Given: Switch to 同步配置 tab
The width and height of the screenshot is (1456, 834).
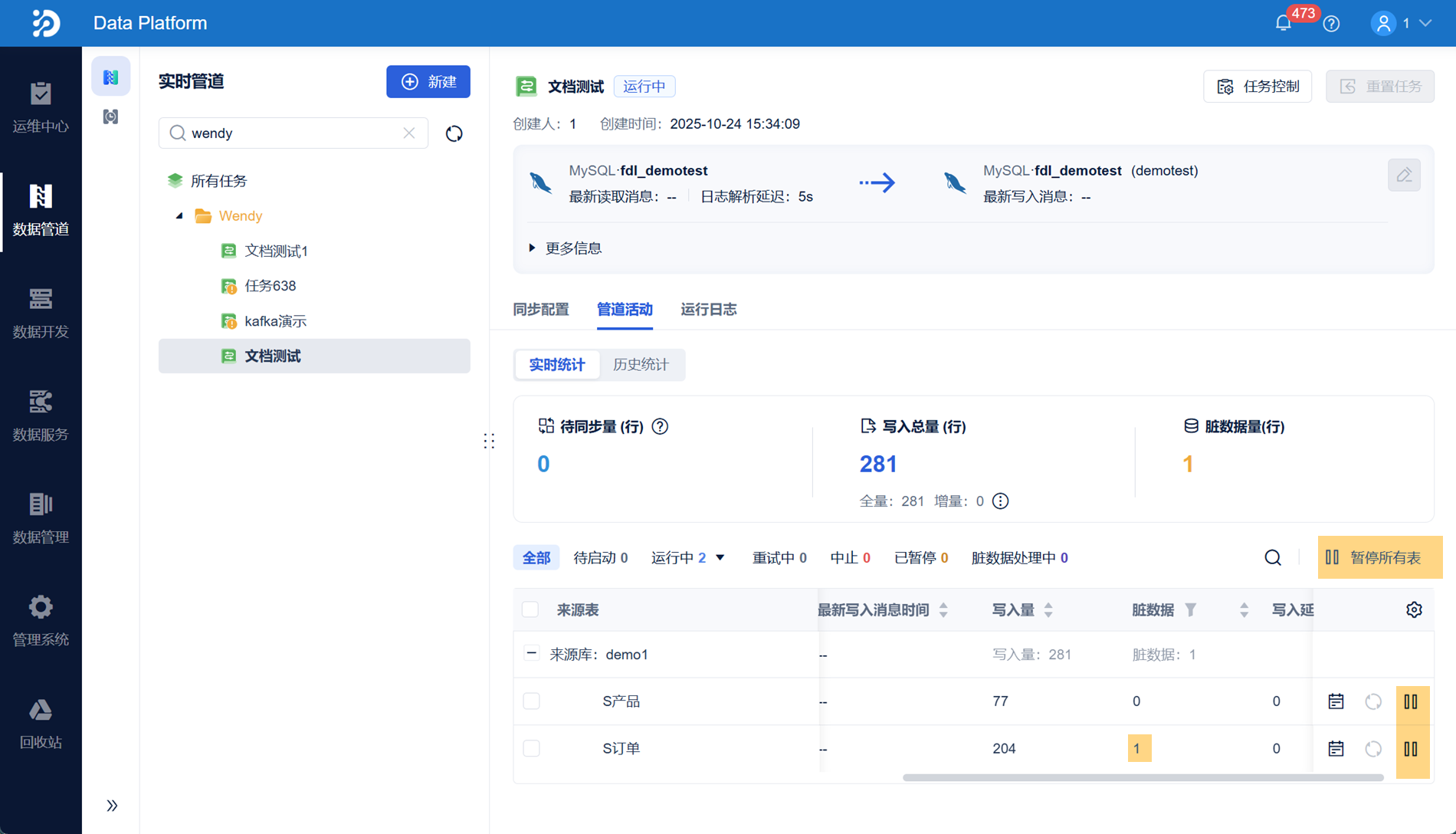Looking at the screenshot, I should (x=541, y=310).
